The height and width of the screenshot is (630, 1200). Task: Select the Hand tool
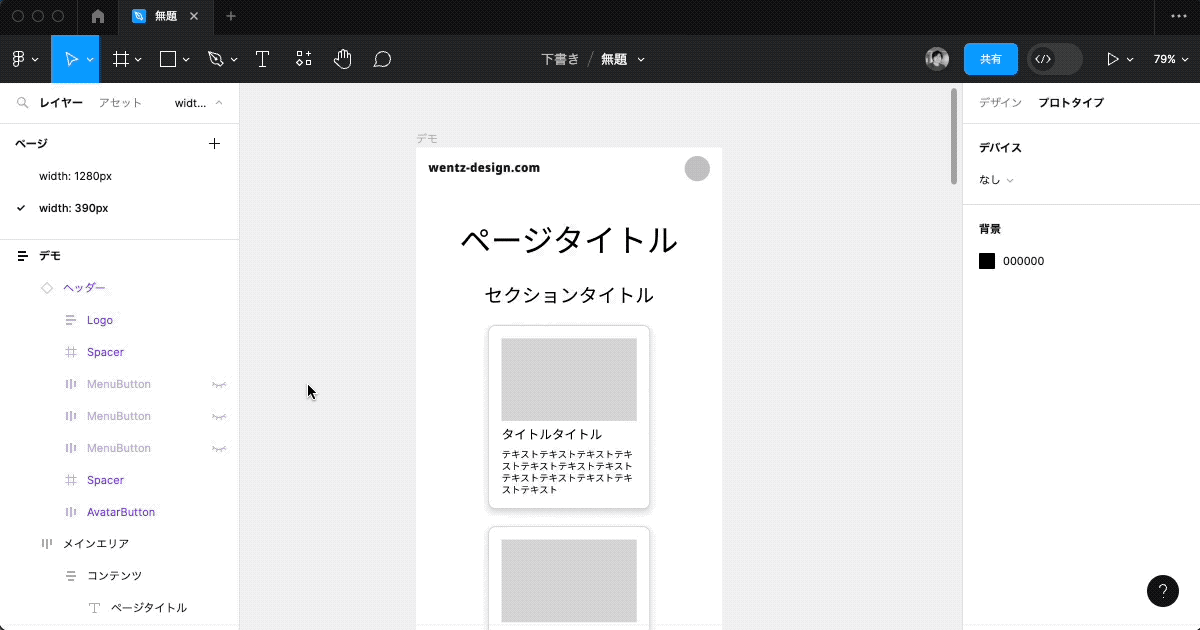click(342, 59)
